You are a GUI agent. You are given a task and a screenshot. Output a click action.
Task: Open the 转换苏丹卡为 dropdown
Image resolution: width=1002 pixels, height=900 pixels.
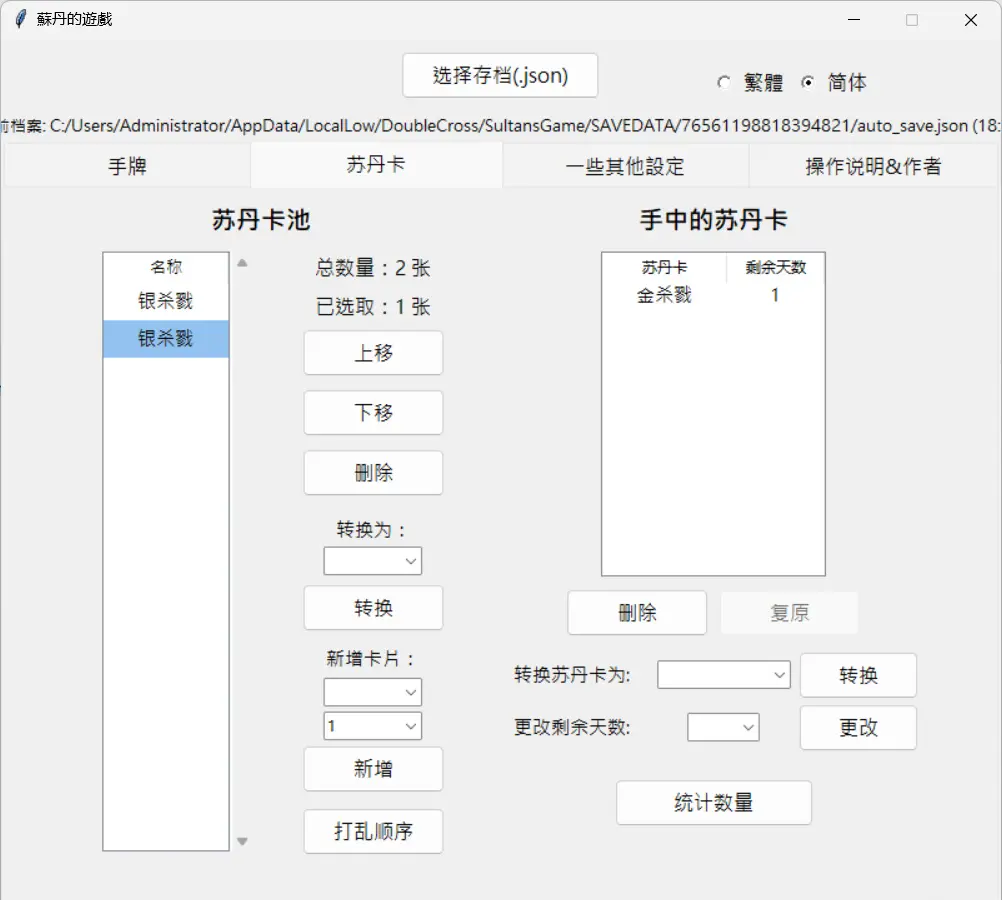pyautogui.click(x=724, y=675)
